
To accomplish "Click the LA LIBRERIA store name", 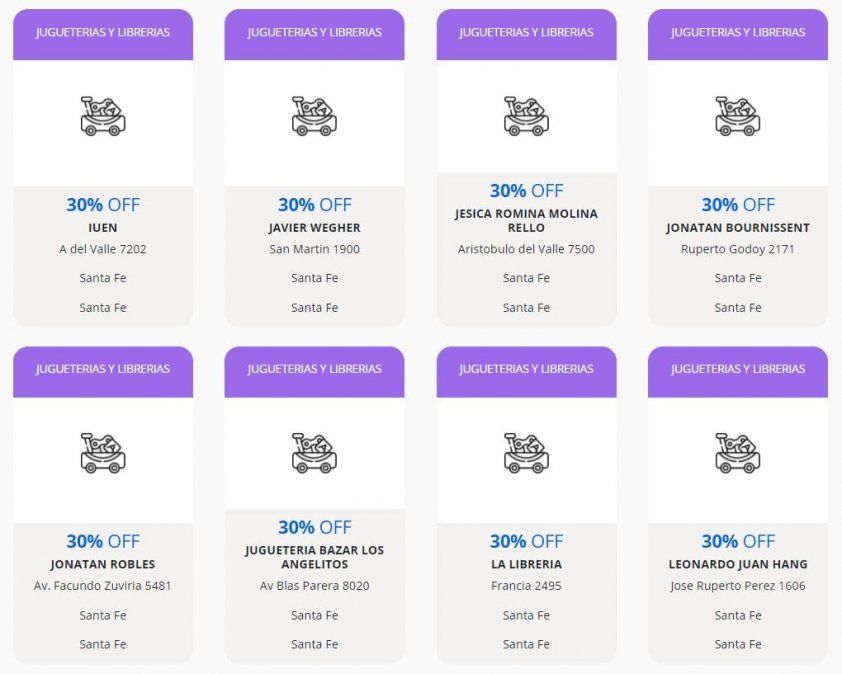I will (x=526, y=565).
